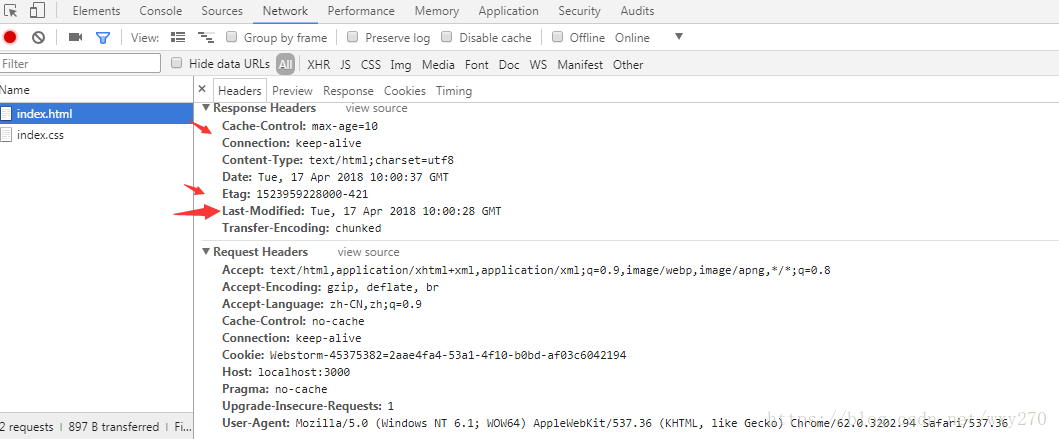Tick the Offline checkbox
Screen dimensions: 1059x439
click(557, 37)
